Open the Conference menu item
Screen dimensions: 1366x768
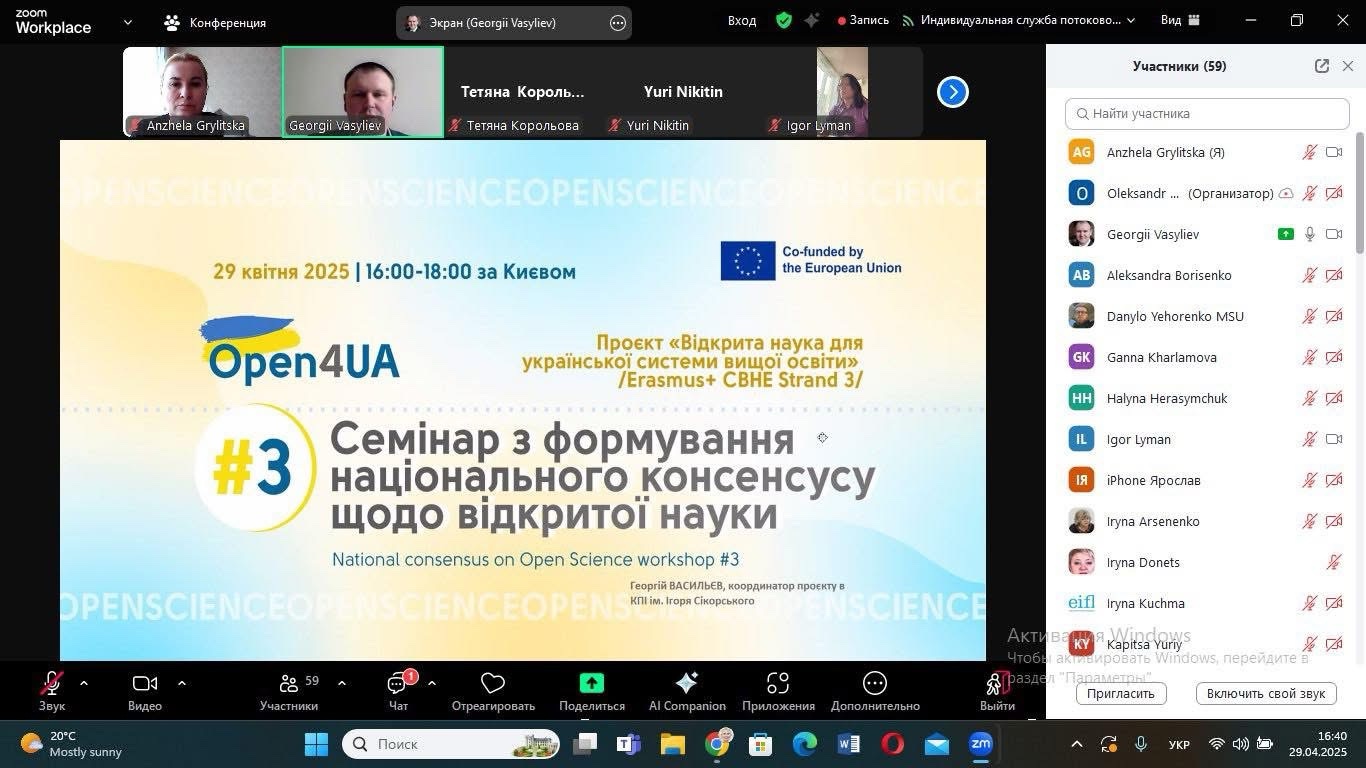[x=216, y=22]
